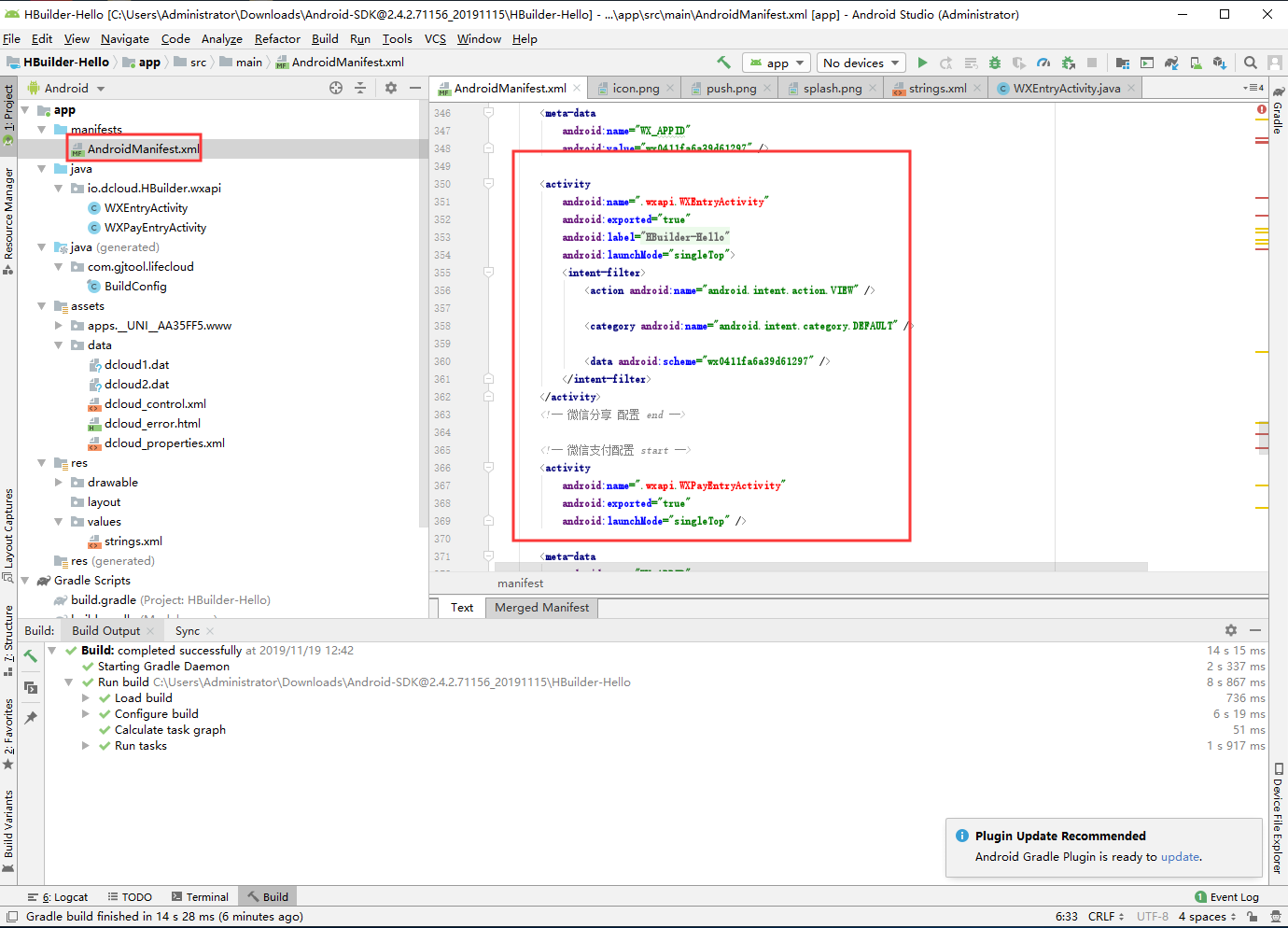Select dcloud_control.xml in the project tree
Screen dimensions: 1288x928
pyautogui.click(x=147, y=404)
